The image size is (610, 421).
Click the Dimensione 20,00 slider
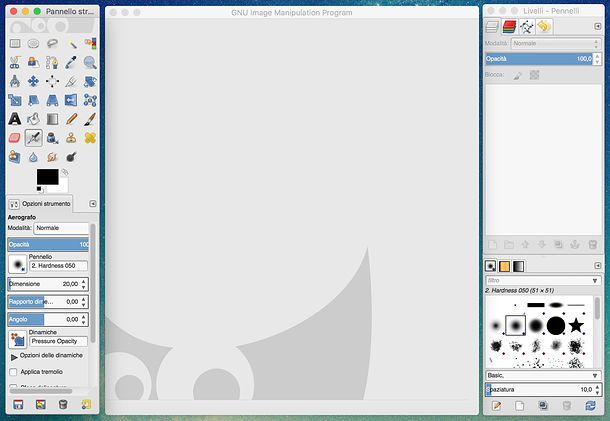pyautogui.click(x=48, y=284)
